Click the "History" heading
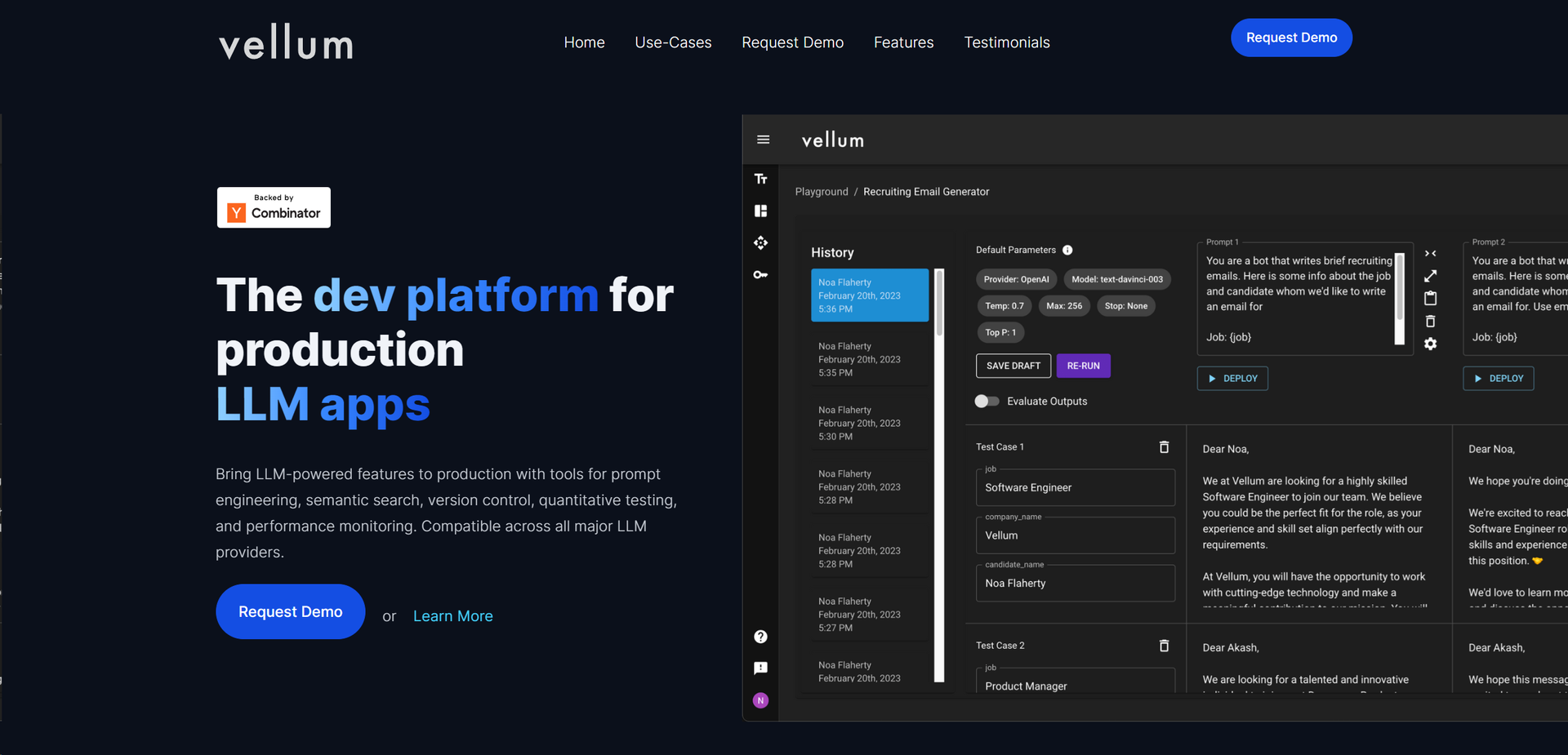This screenshot has height=755, width=1568. (x=832, y=253)
